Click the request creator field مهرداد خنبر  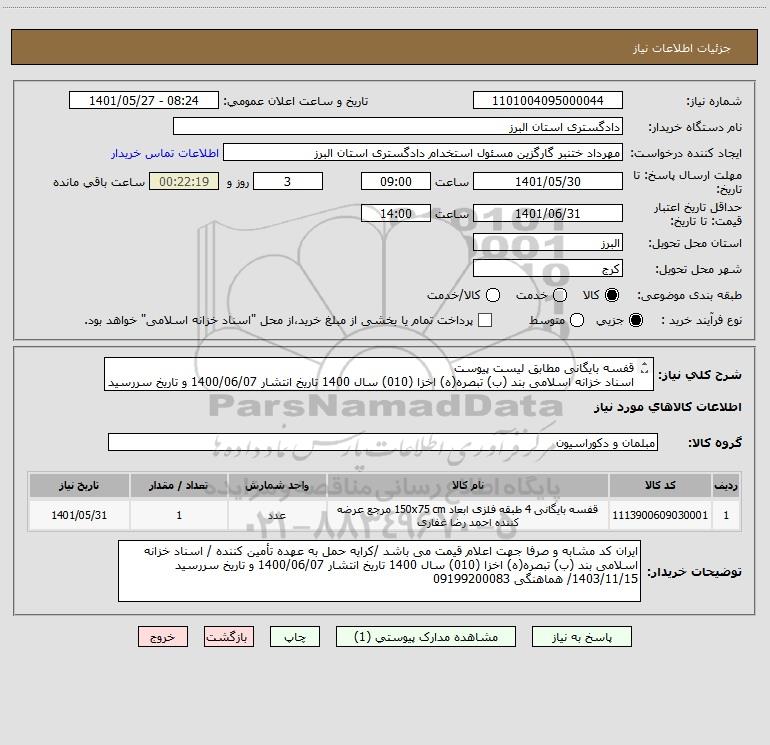[x=423, y=152]
